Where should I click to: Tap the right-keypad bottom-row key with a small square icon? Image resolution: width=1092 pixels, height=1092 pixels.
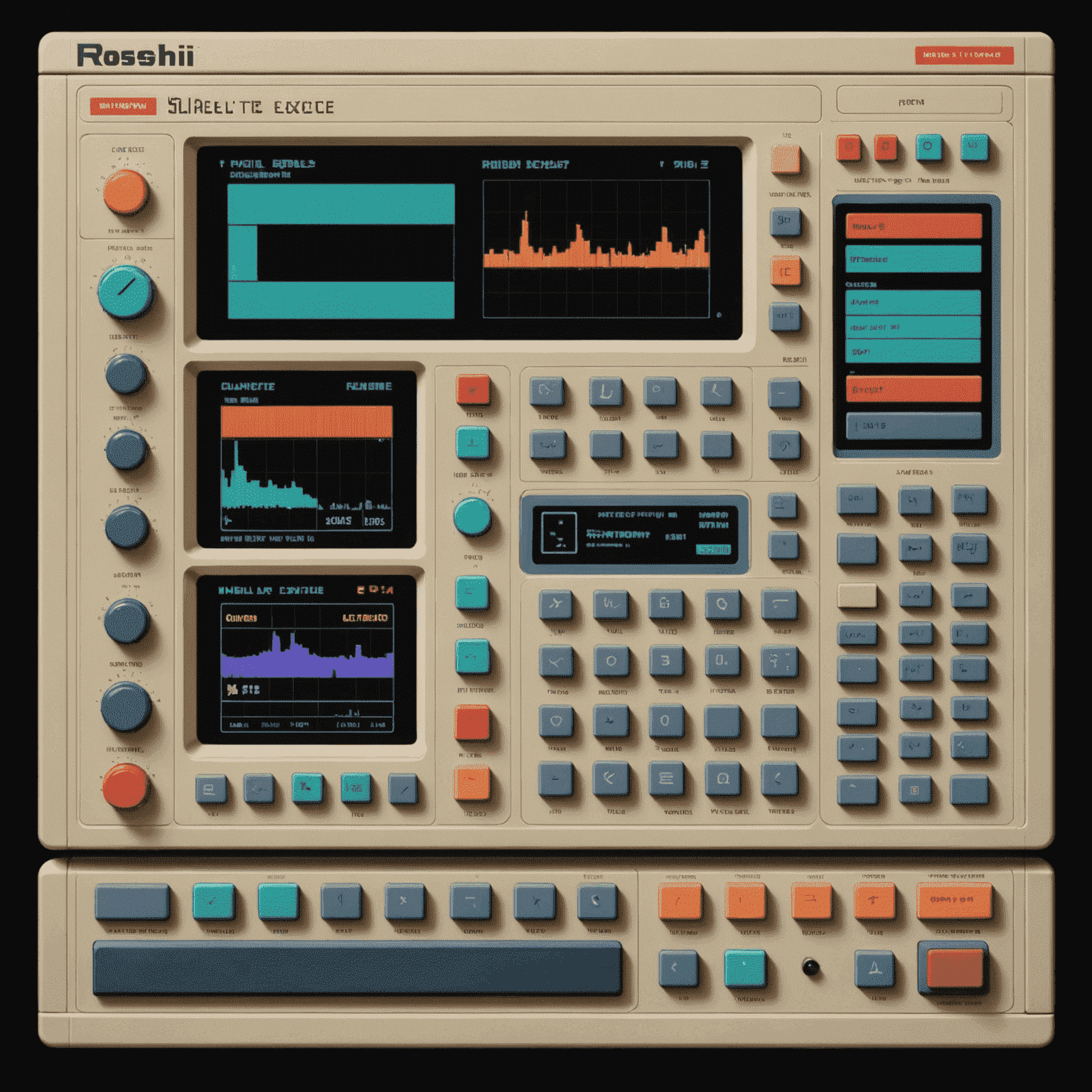(915, 789)
